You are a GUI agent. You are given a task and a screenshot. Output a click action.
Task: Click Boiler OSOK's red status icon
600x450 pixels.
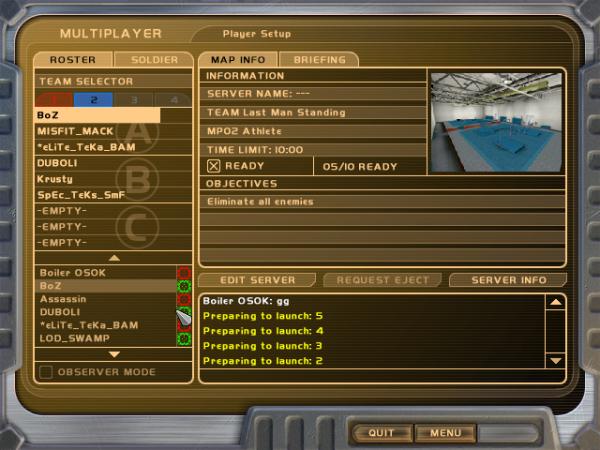184,273
